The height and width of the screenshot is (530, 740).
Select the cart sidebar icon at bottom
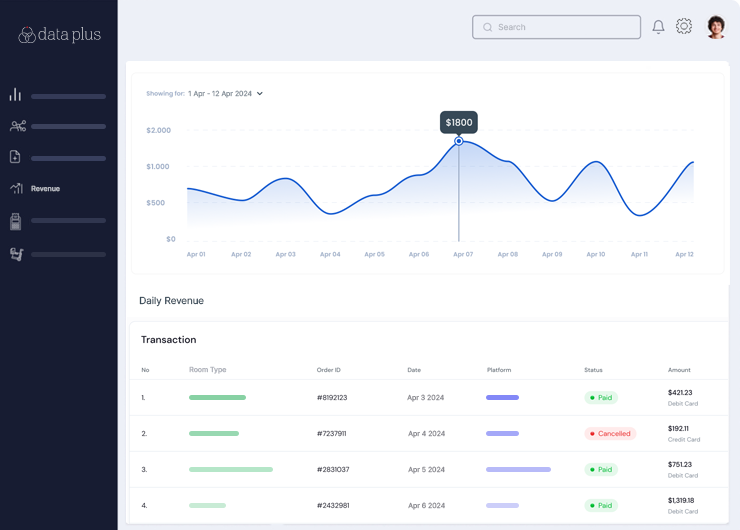pyautogui.click(x=17, y=254)
